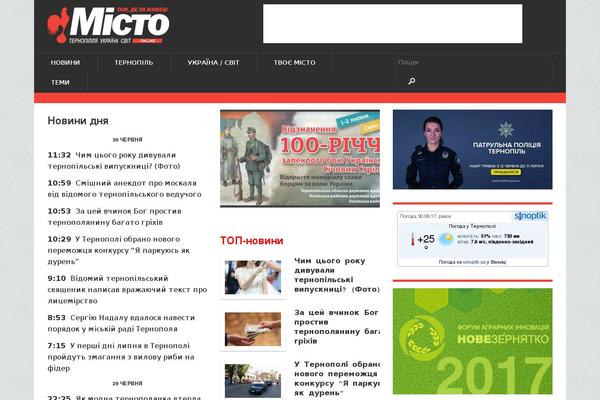Screen dimensions: 600x400
Task: Open the Україна / Світ menu item
Action: pyautogui.click(x=213, y=62)
